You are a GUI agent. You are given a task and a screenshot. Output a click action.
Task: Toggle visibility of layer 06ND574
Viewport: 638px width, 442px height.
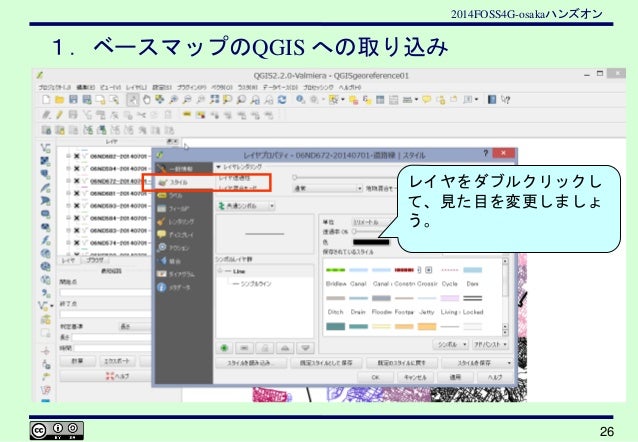click(x=76, y=243)
